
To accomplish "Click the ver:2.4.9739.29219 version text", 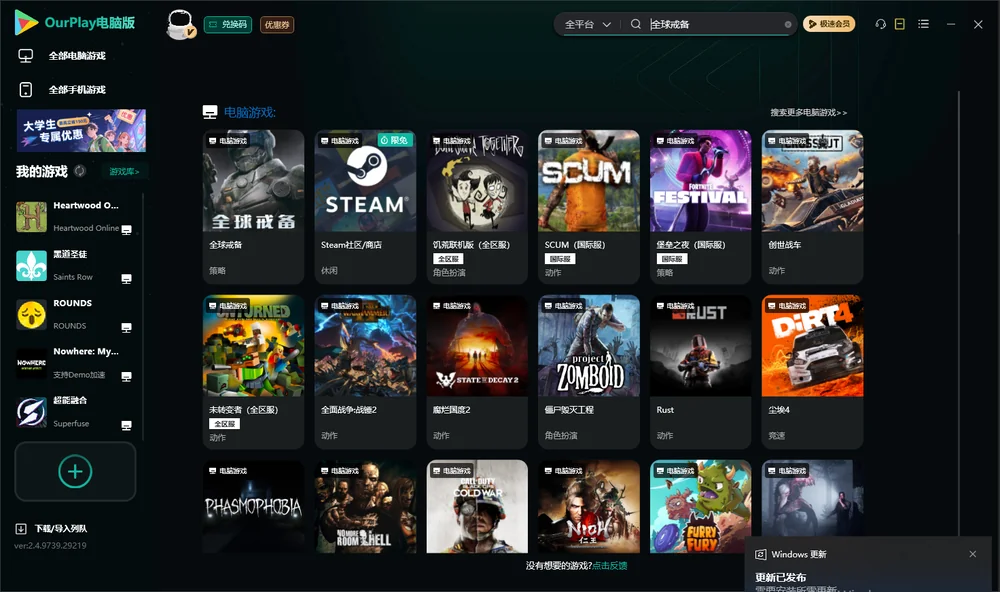I will [50, 545].
